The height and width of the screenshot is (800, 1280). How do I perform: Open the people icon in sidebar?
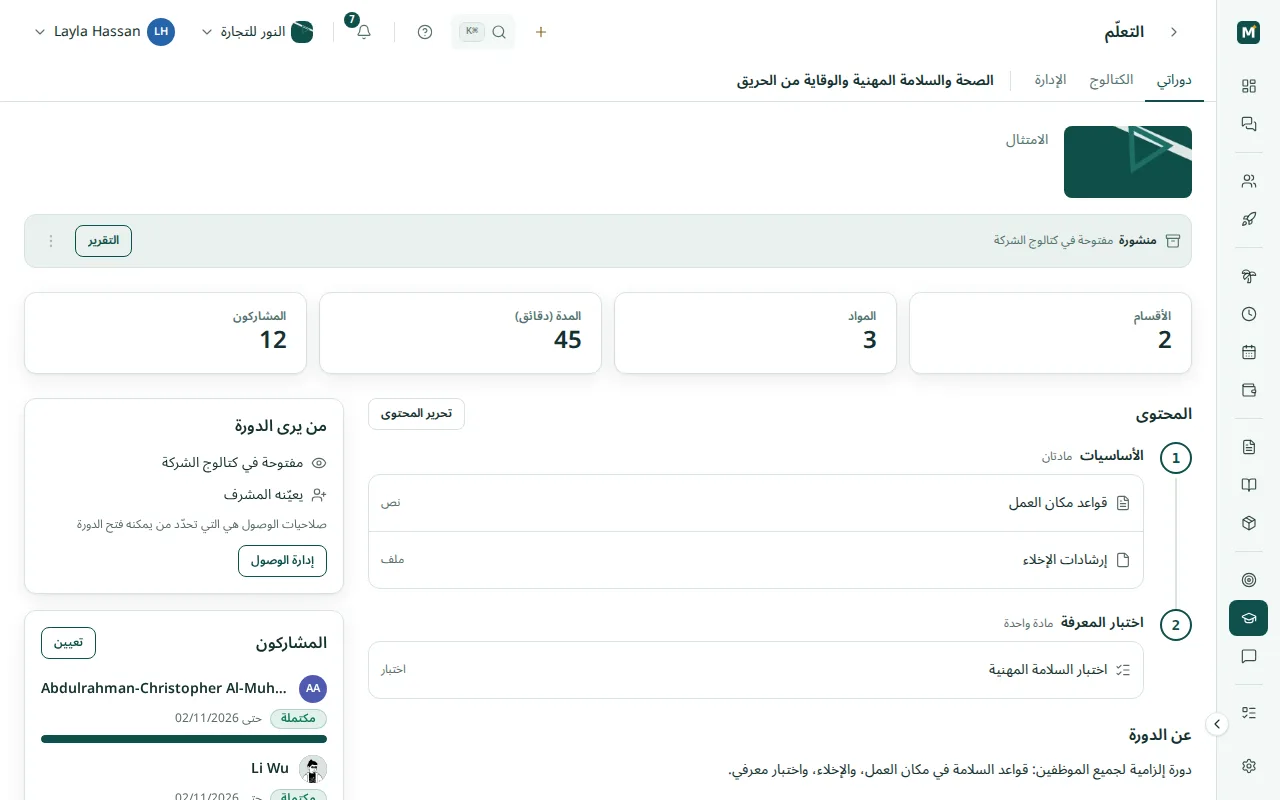1248,181
